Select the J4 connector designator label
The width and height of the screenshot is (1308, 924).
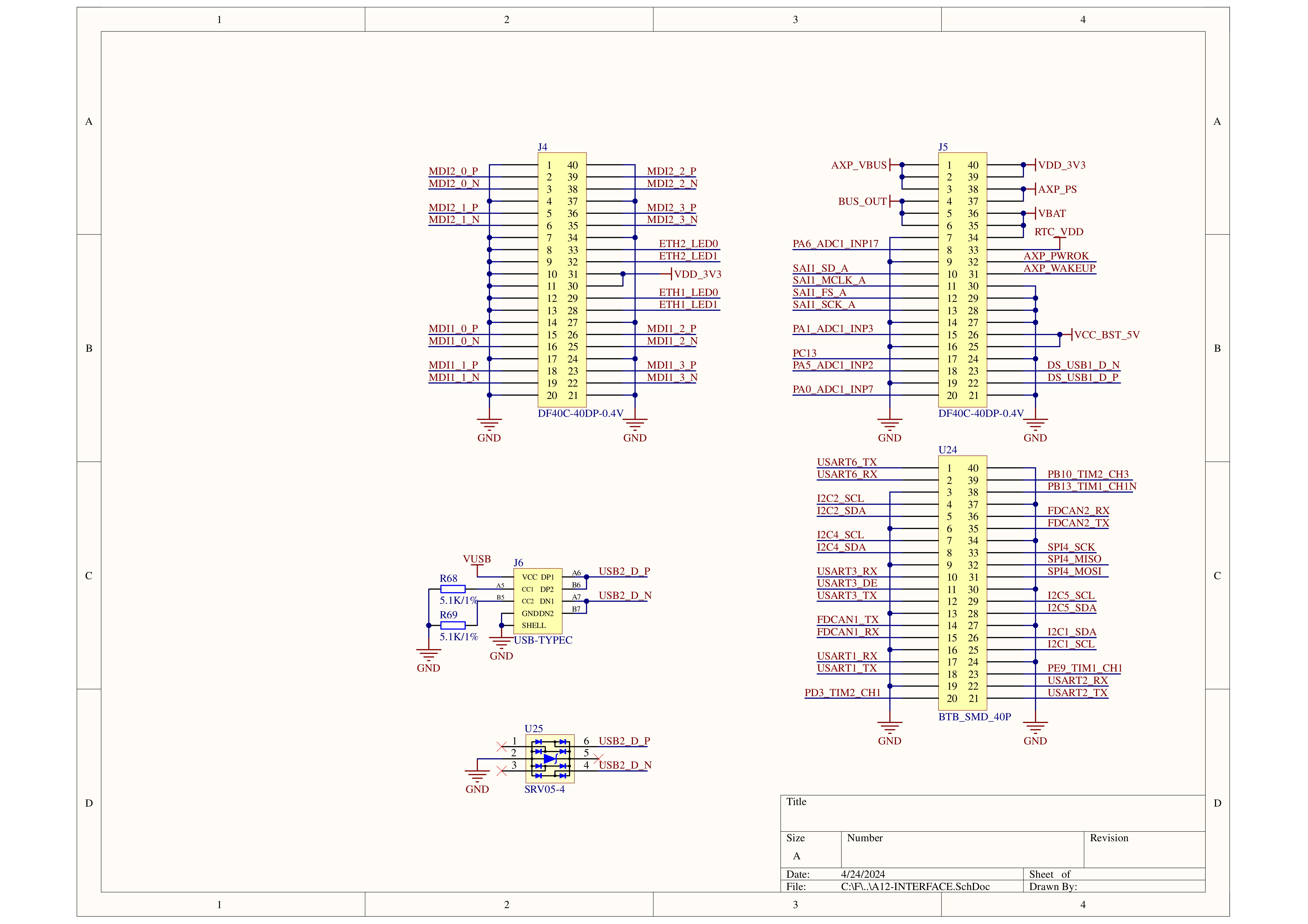(x=542, y=147)
